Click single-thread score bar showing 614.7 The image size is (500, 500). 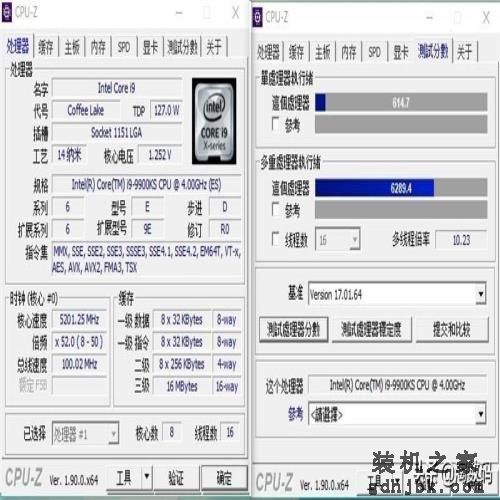[x=401, y=102]
